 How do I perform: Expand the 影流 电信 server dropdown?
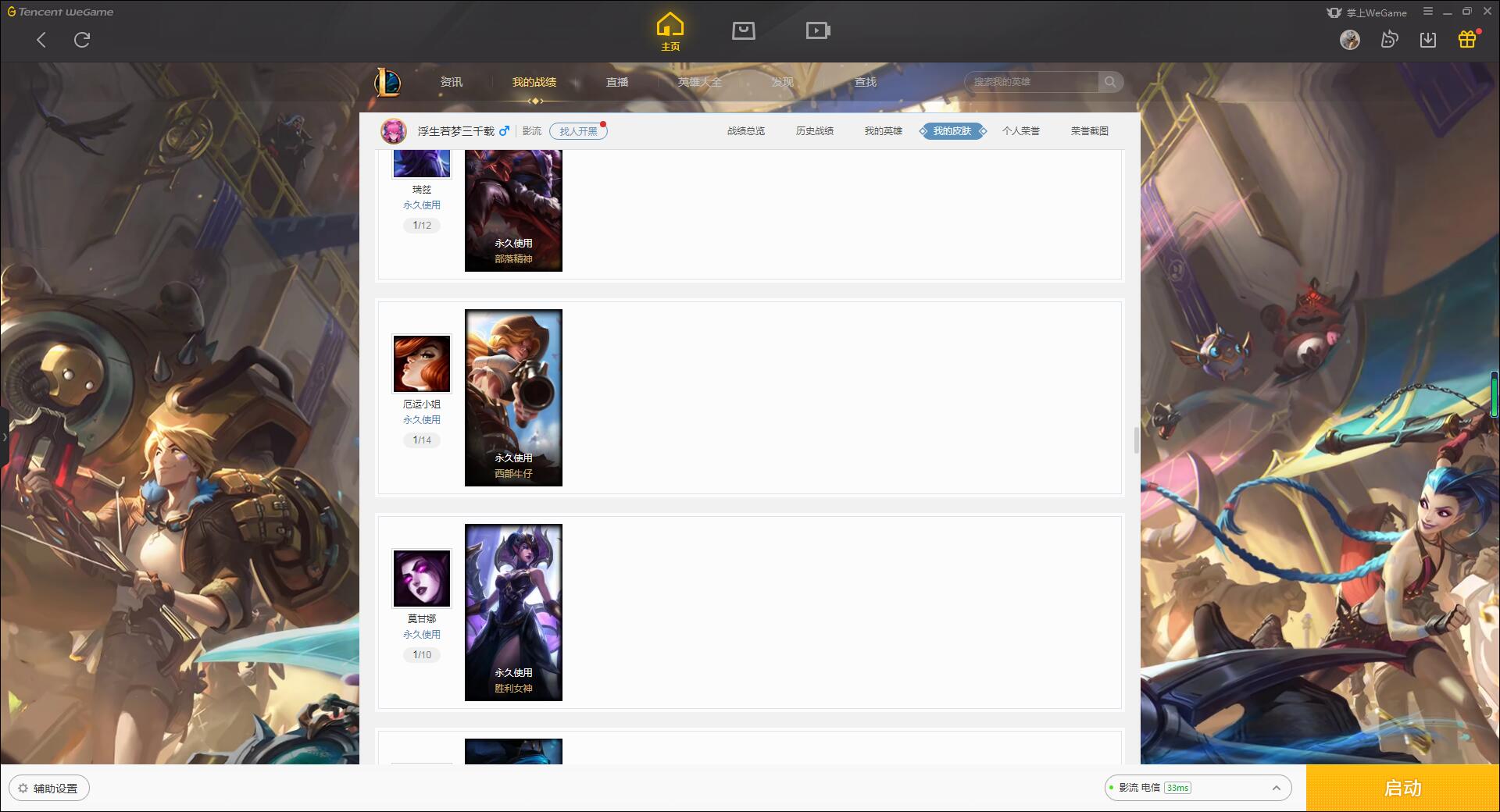[x=1198, y=788]
